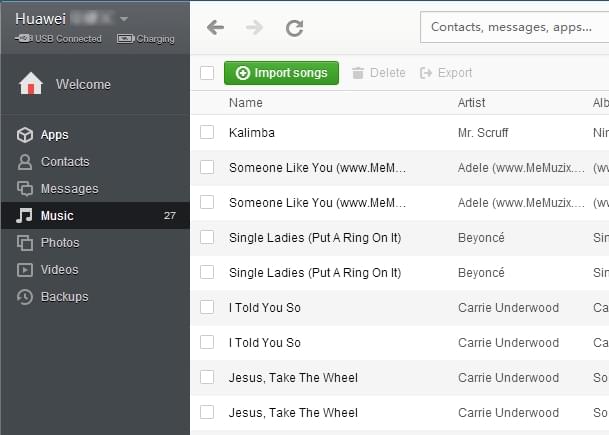Check the first Single Ladies checkbox
Image resolution: width=609 pixels, height=435 pixels.
pyautogui.click(x=207, y=237)
